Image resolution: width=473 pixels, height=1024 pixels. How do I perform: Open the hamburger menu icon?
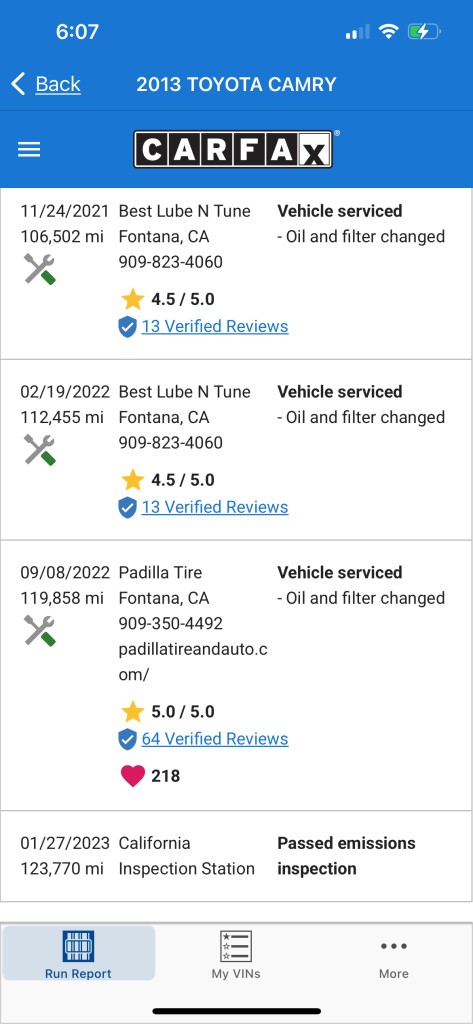pyautogui.click(x=29, y=150)
